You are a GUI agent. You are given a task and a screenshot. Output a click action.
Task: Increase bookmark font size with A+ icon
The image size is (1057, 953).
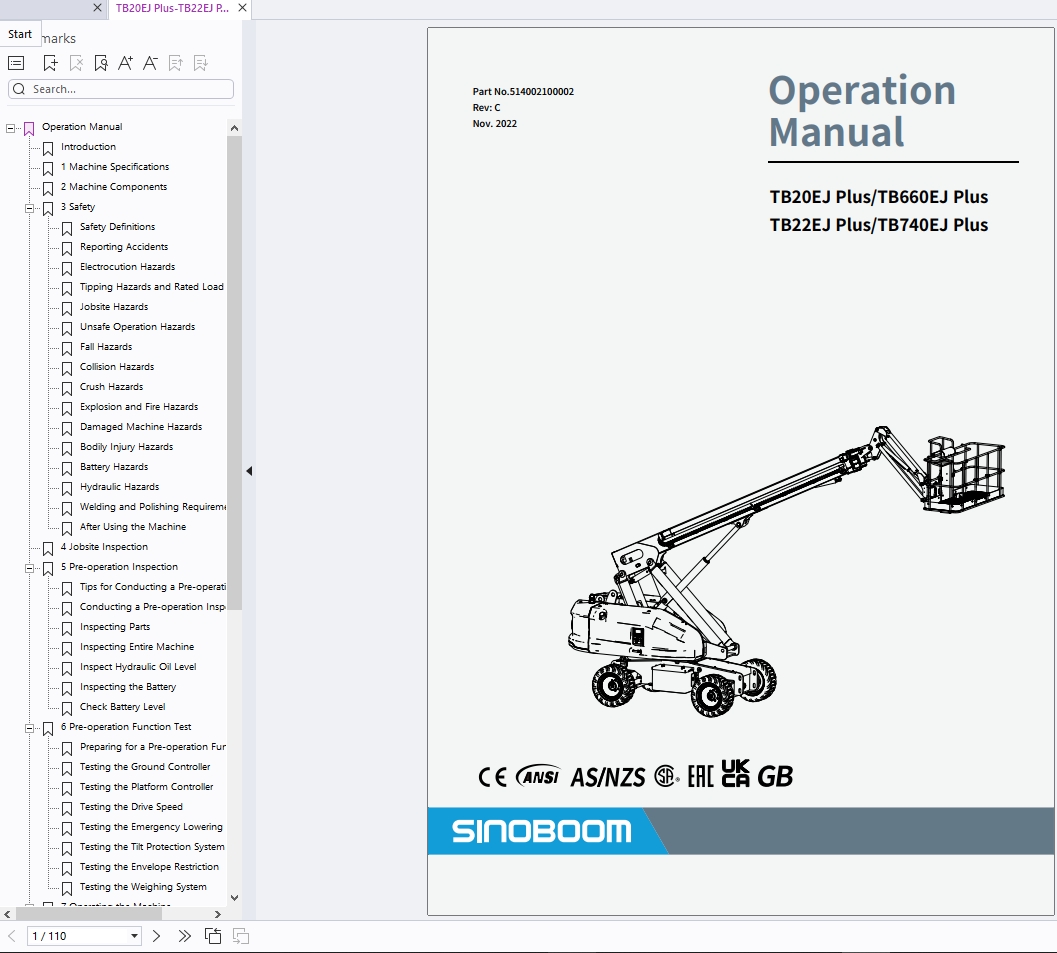(x=125, y=63)
